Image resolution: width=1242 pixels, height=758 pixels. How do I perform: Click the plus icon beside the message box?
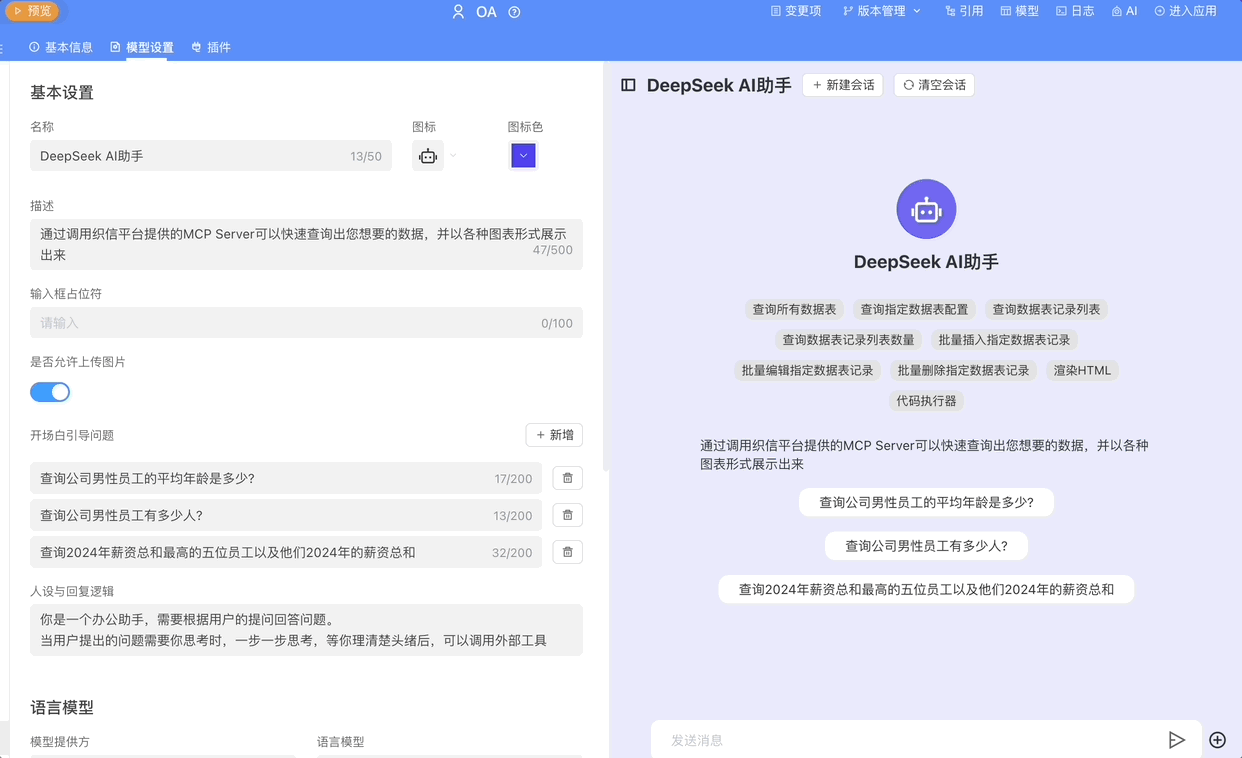1217,739
